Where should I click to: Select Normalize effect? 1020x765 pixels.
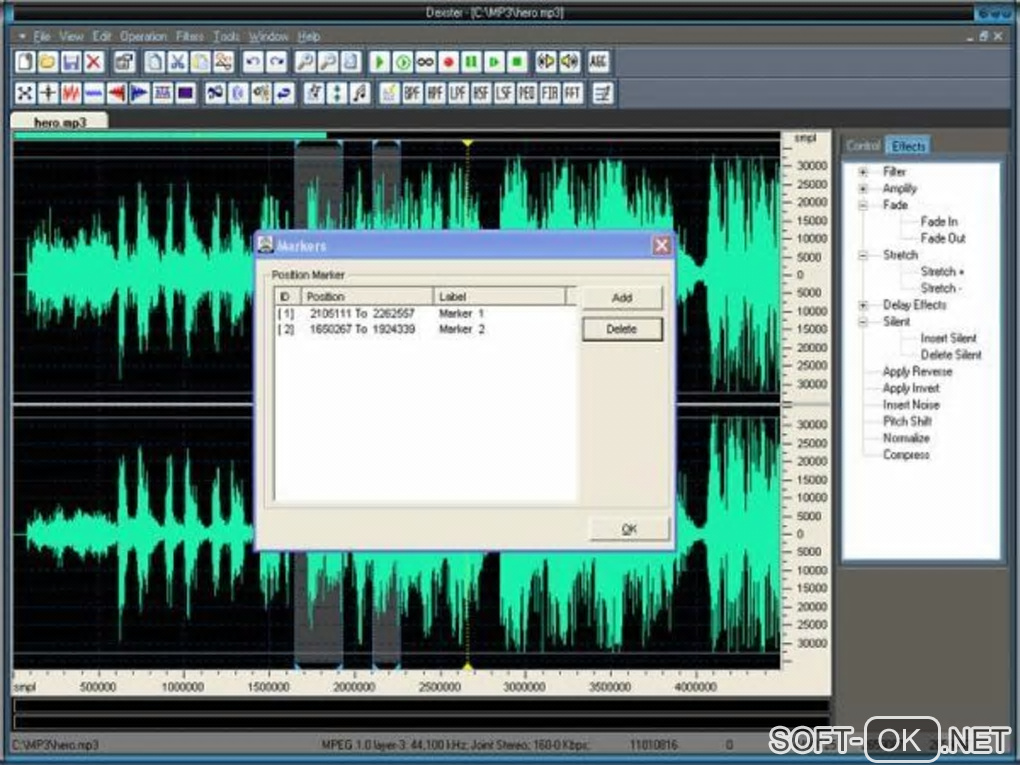click(x=906, y=438)
